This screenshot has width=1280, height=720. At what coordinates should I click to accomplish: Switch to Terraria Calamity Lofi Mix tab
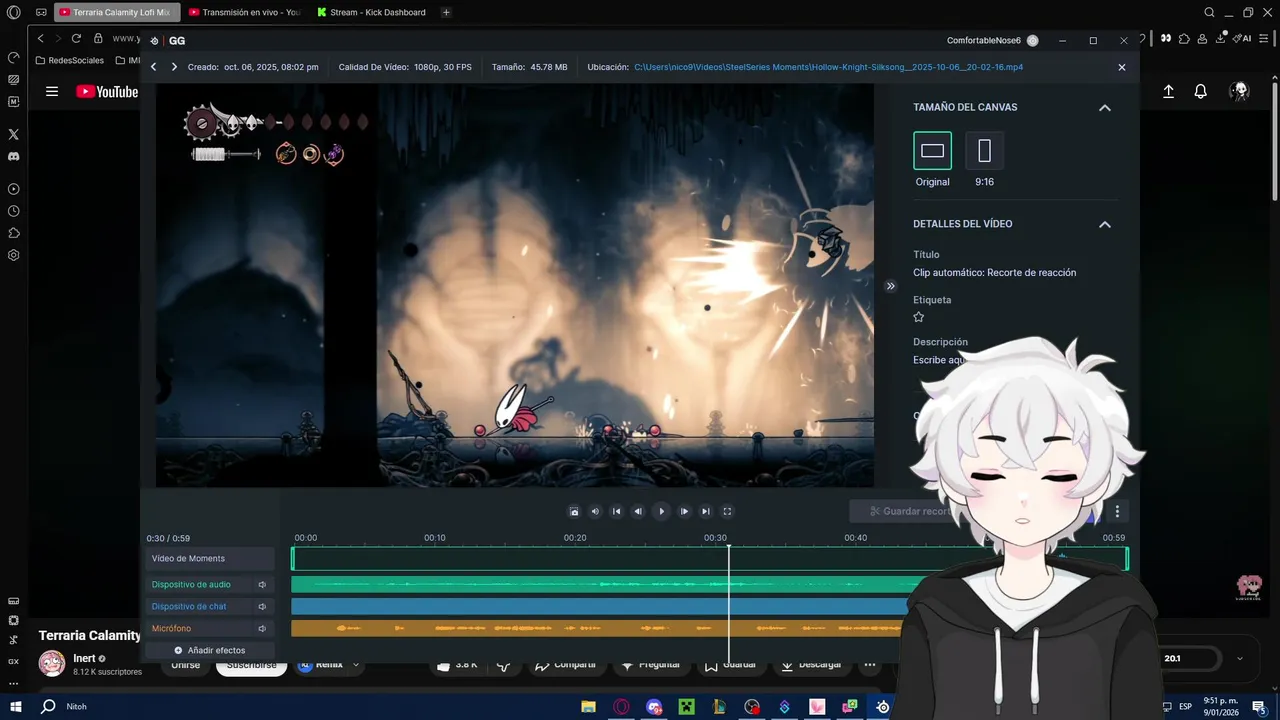(116, 13)
